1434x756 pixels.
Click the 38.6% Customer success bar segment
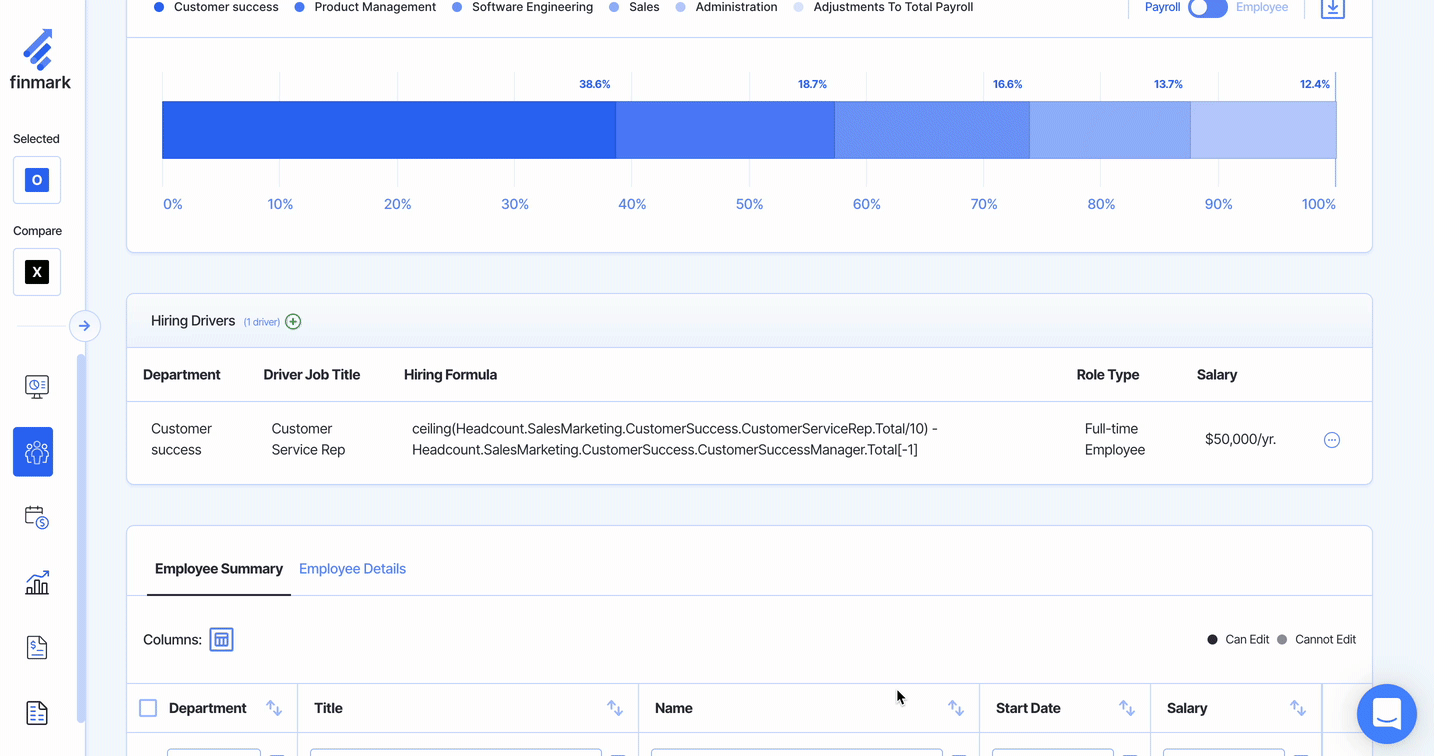point(388,130)
